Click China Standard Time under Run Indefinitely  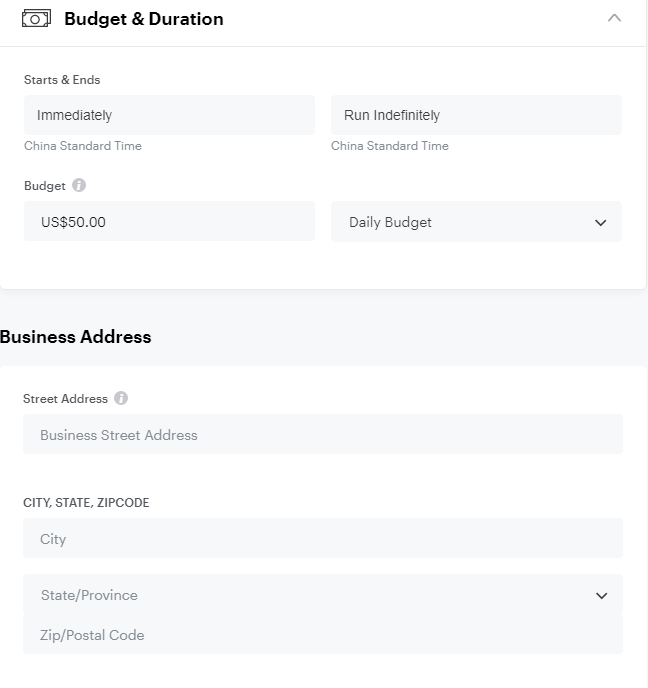[390, 146]
